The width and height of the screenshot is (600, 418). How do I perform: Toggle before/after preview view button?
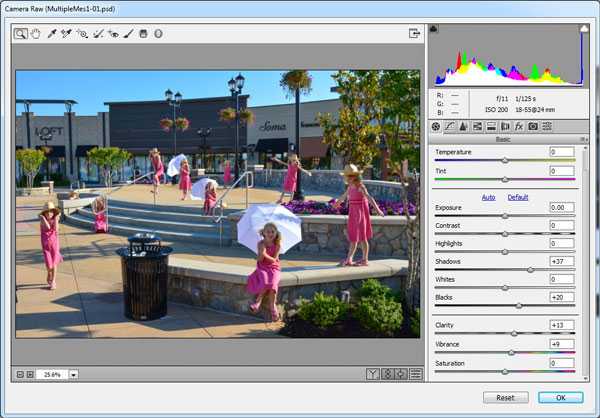[372, 374]
